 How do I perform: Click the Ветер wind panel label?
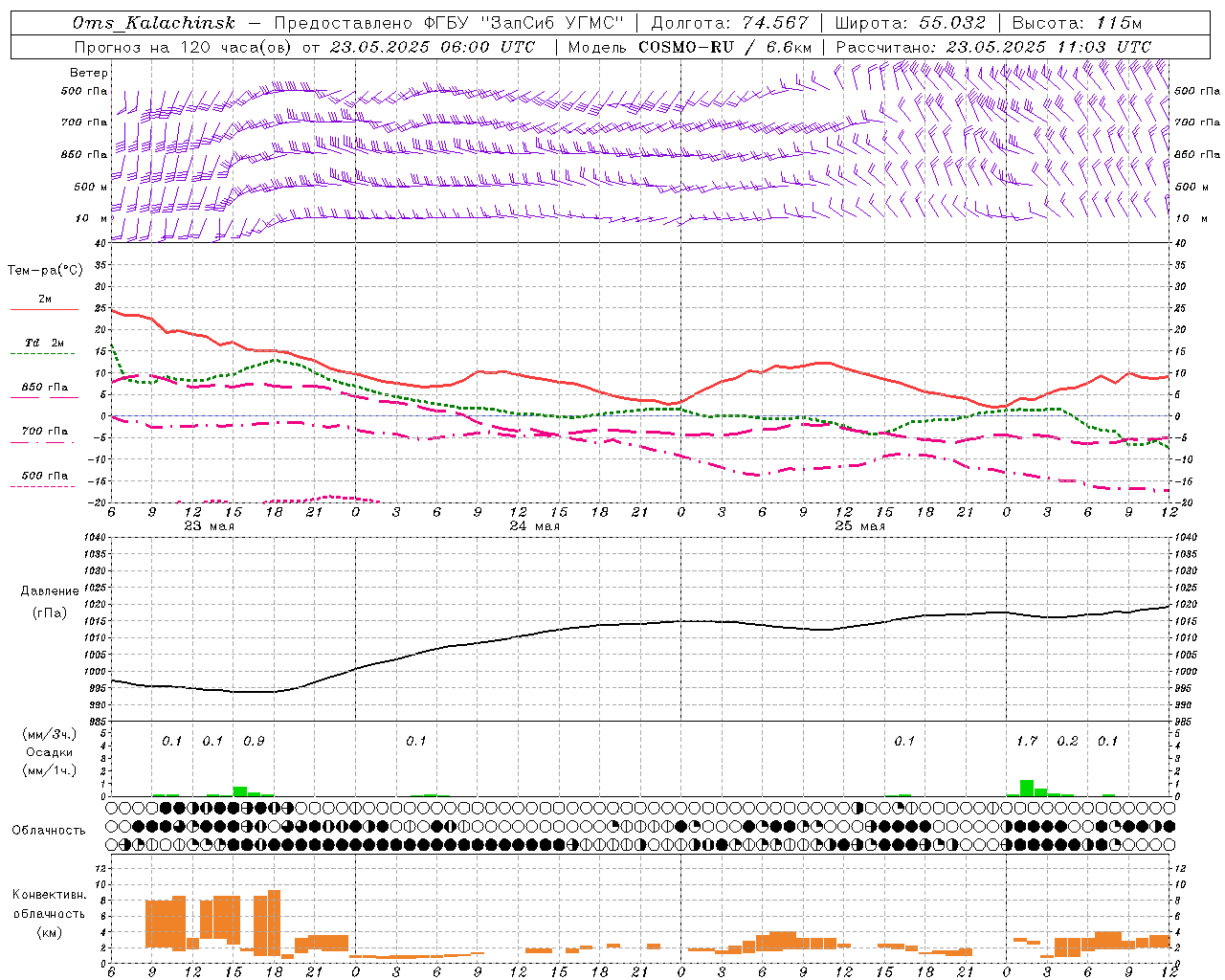point(89,73)
